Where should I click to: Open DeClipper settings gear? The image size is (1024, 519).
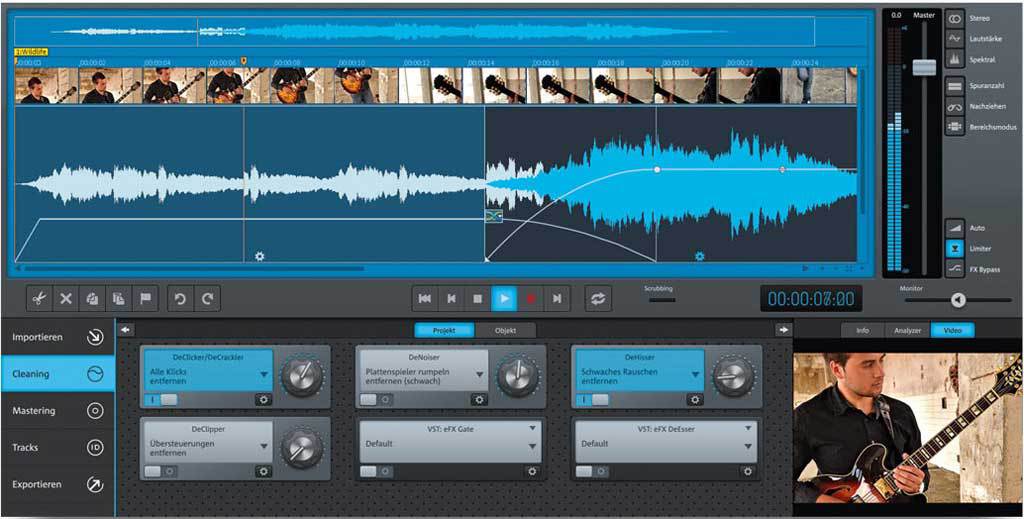(x=264, y=471)
